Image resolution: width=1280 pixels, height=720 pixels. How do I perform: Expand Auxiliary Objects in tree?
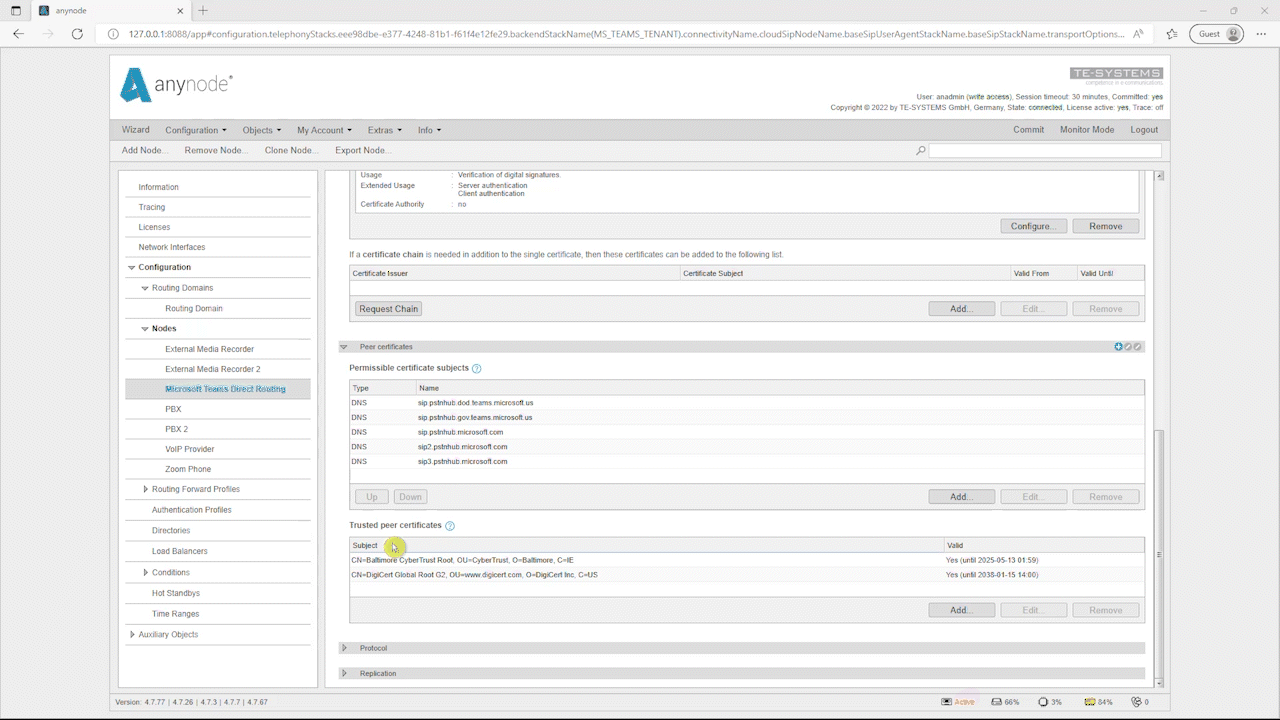click(132, 635)
